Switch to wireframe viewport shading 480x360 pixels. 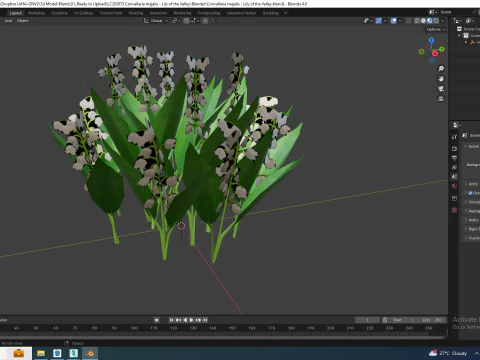coord(417,21)
